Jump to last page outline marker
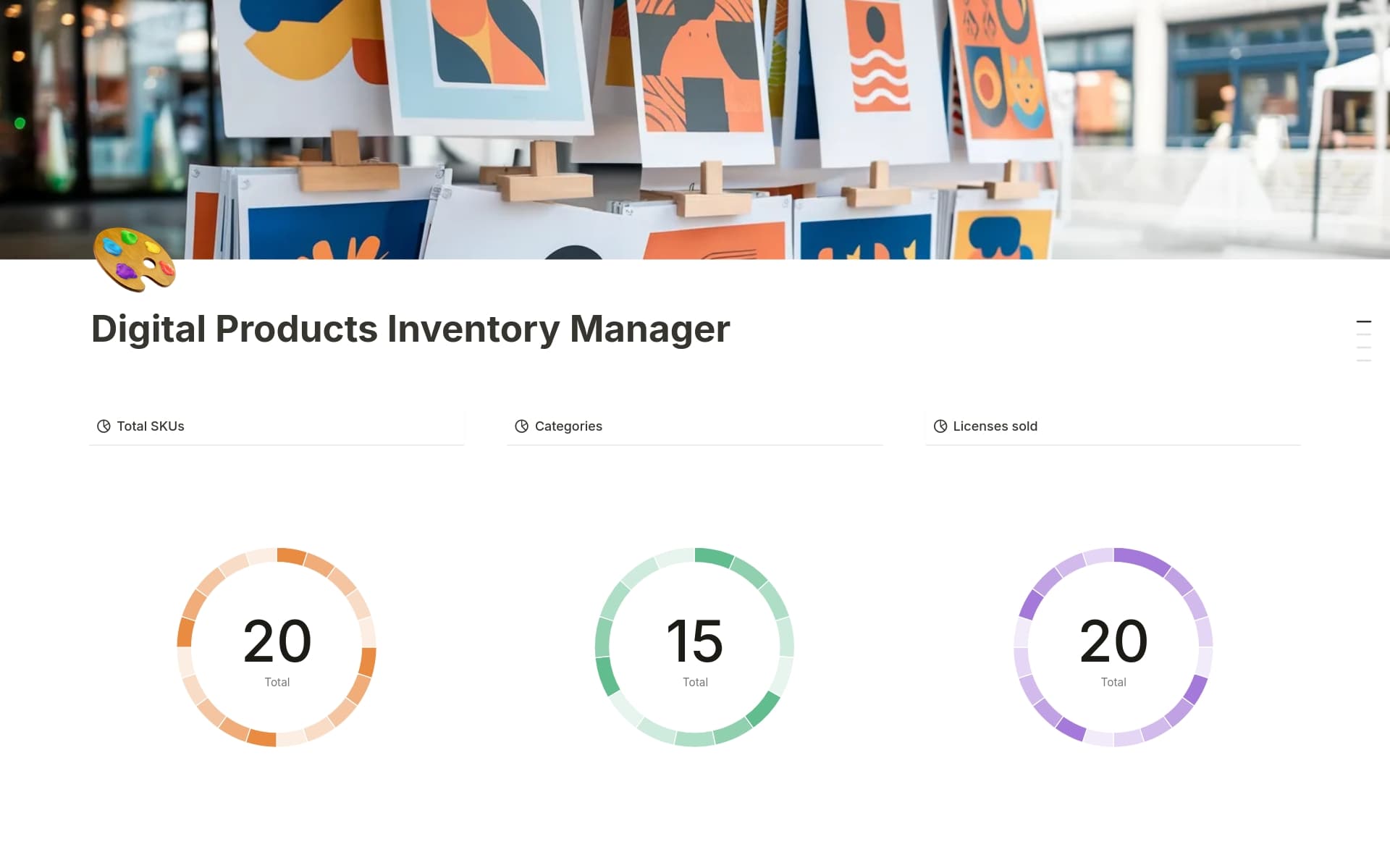1390x868 pixels. (1363, 361)
